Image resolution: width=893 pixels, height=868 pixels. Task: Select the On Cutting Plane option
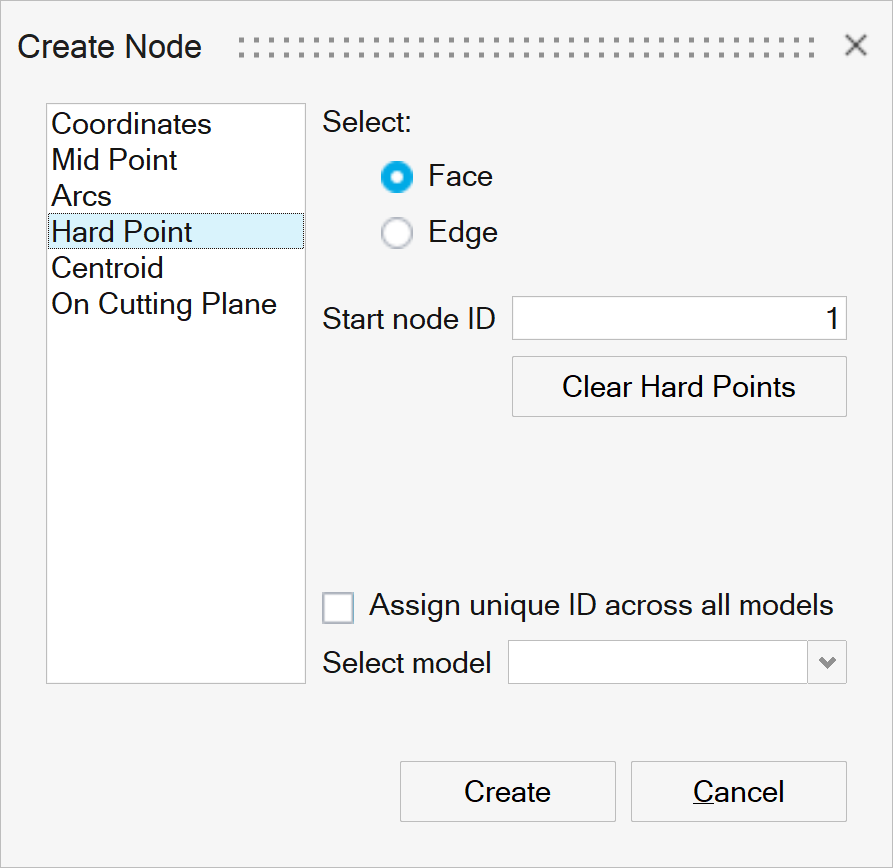click(164, 304)
